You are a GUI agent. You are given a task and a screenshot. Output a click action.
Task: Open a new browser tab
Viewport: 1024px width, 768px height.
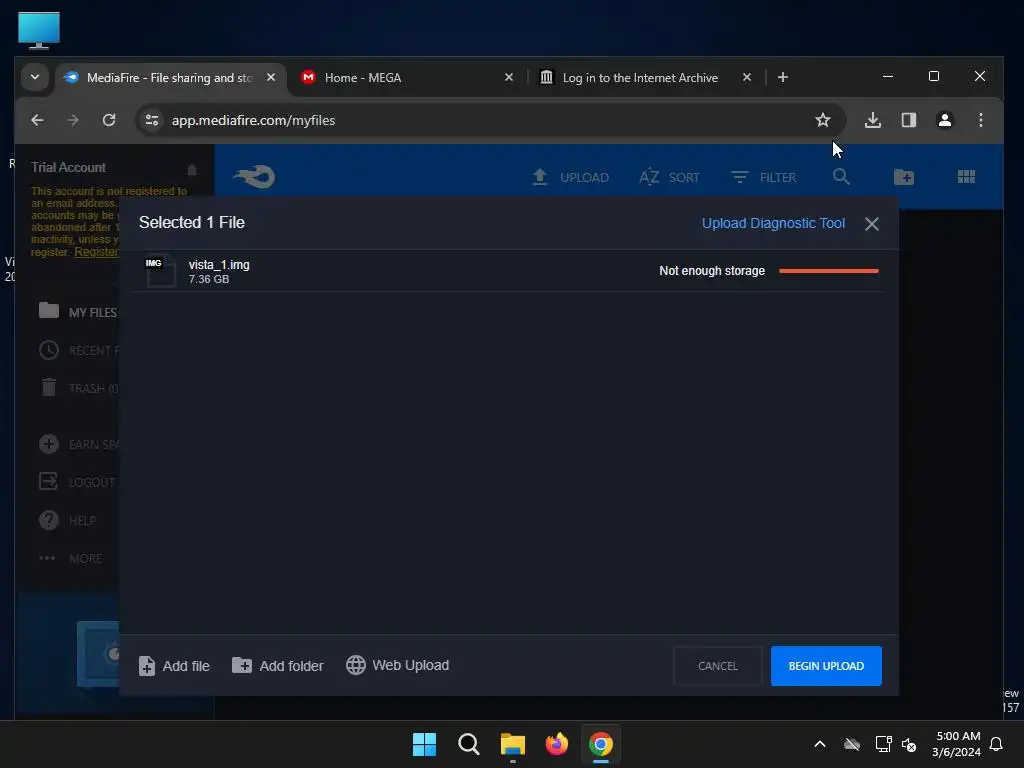(783, 78)
